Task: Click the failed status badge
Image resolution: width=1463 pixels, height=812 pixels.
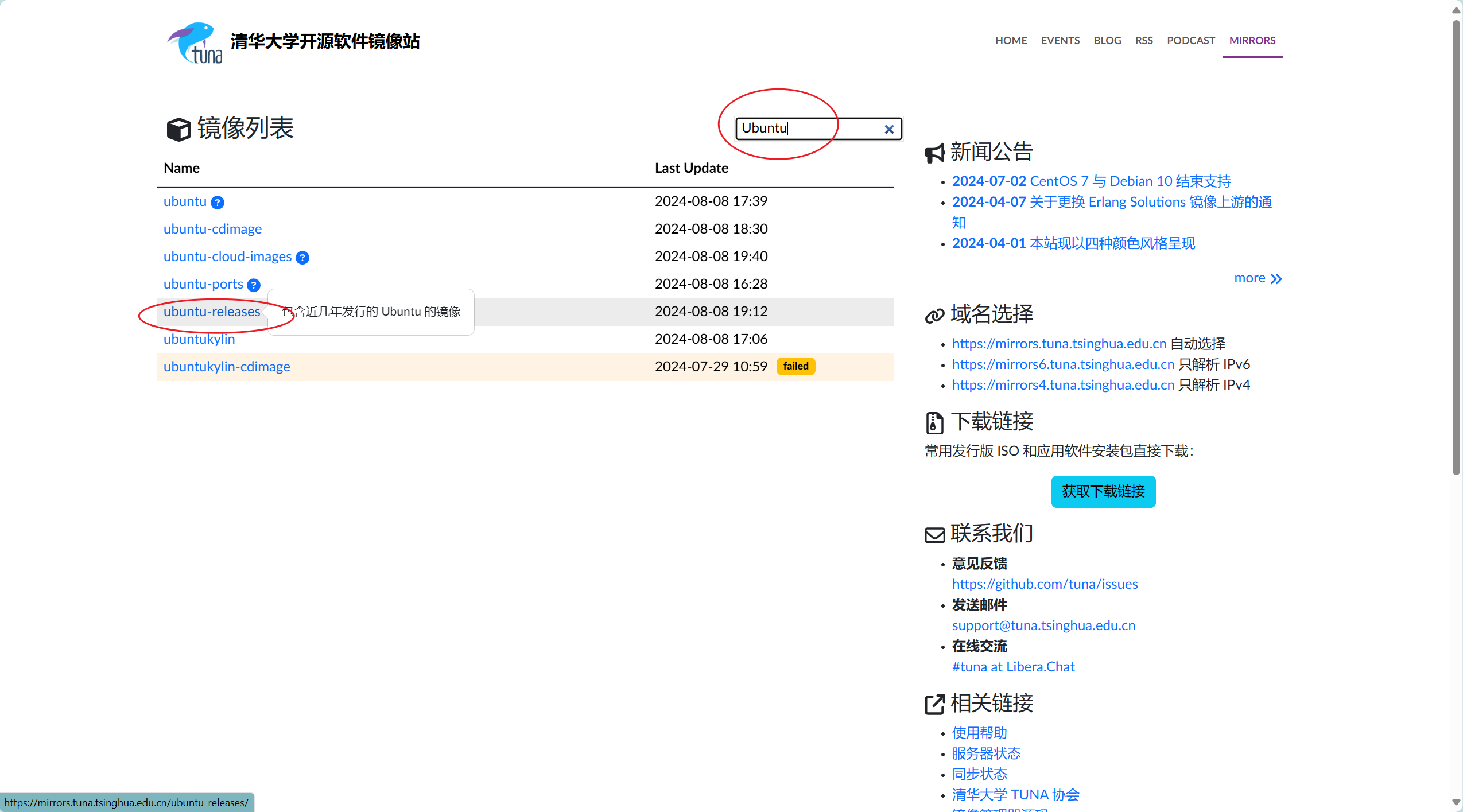Action: pos(795,366)
